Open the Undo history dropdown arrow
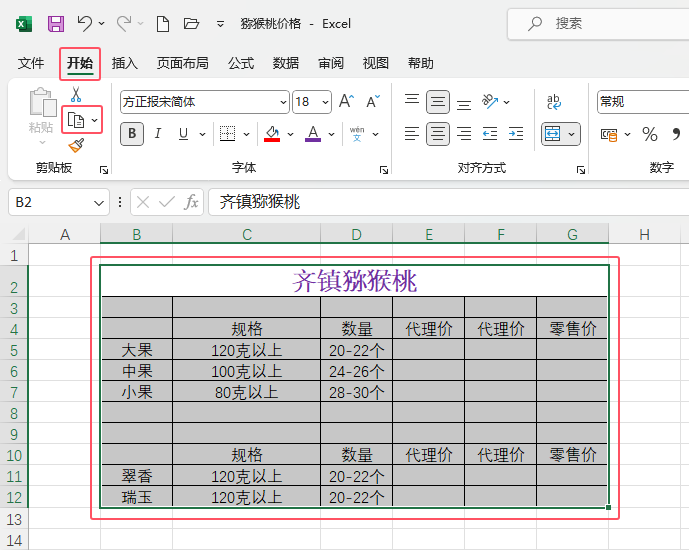The width and height of the screenshot is (689, 550). 102,23
